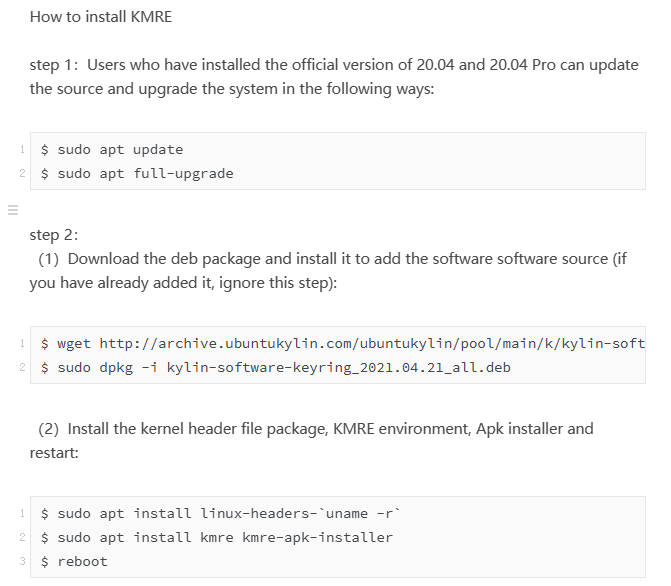
Task: Click the http://archive.ubuntukylin.com URL text
Action: [x=372, y=343]
